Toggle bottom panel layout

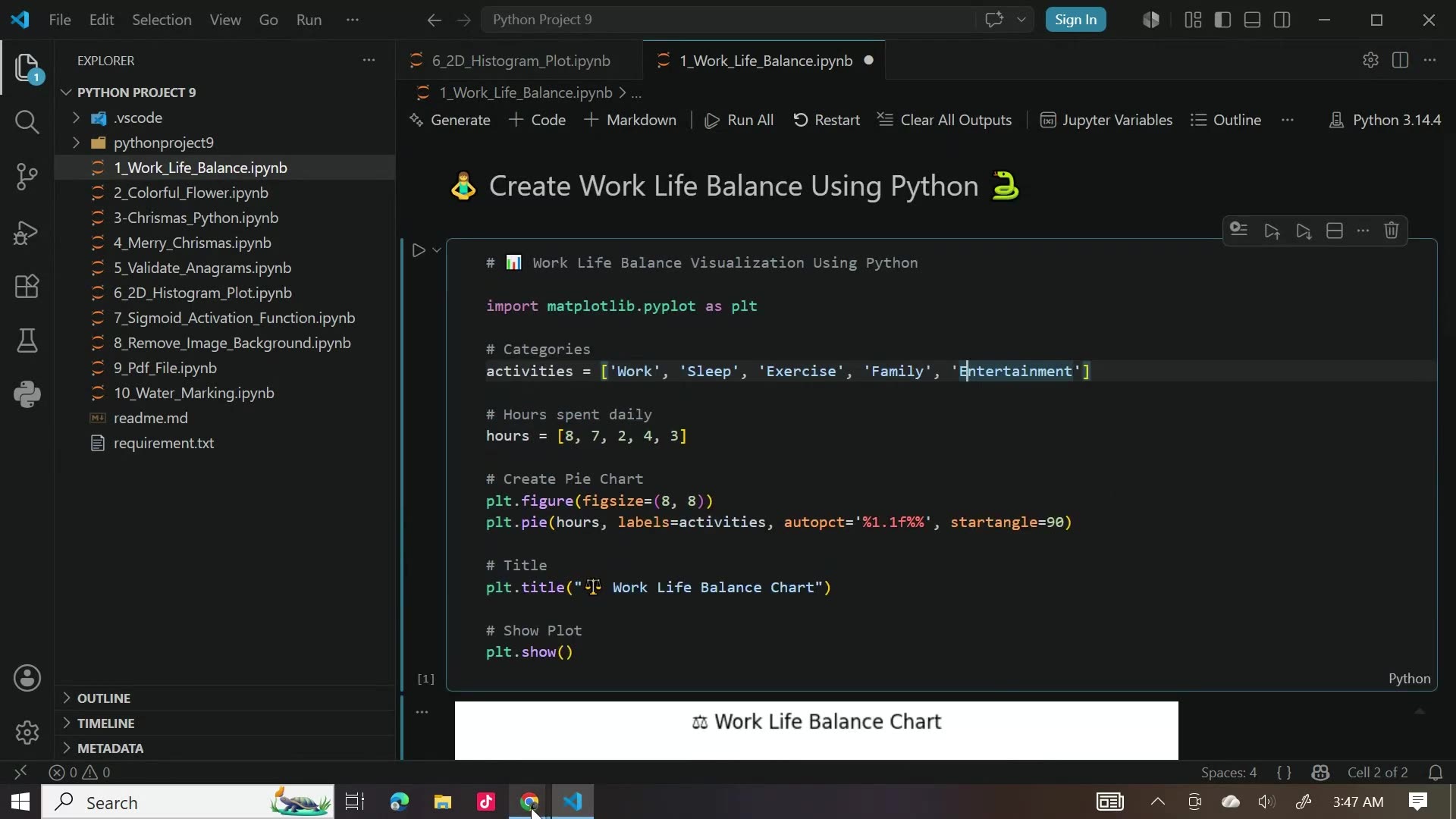(1253, 20)
